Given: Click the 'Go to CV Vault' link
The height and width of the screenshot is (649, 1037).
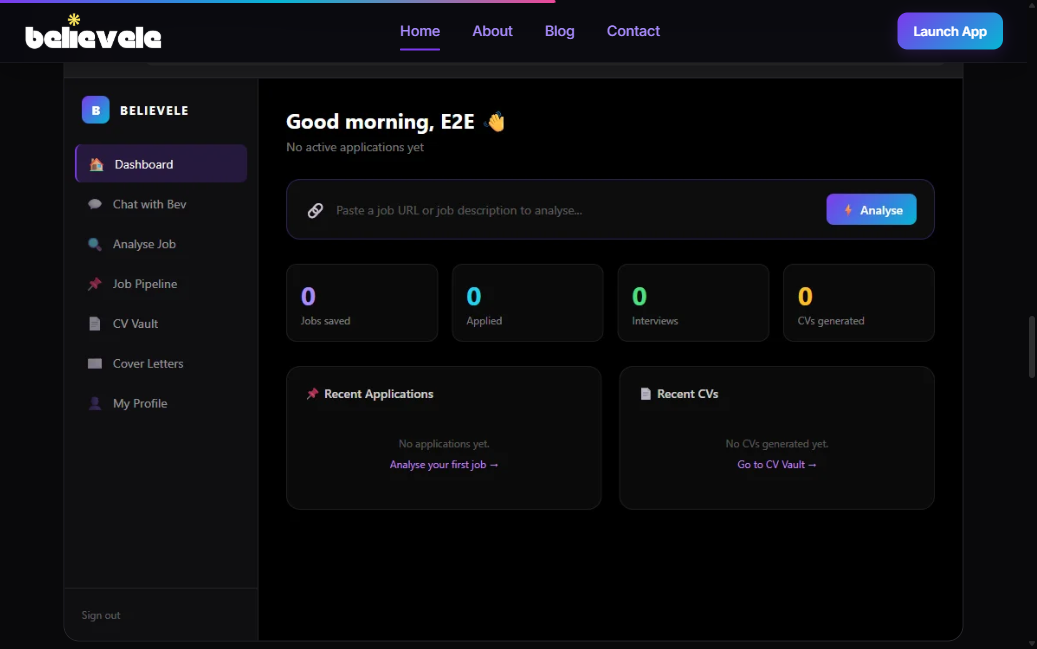Looking at the screenshot, I should tap(777, 464).
